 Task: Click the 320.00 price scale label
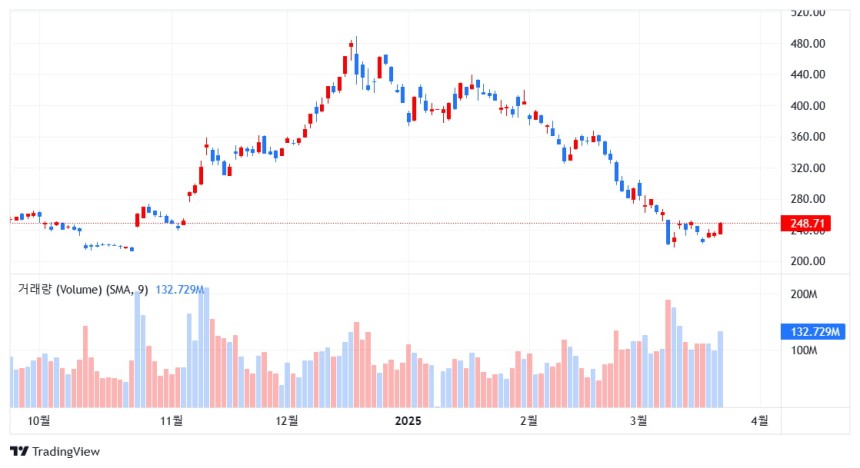point(807,168)
